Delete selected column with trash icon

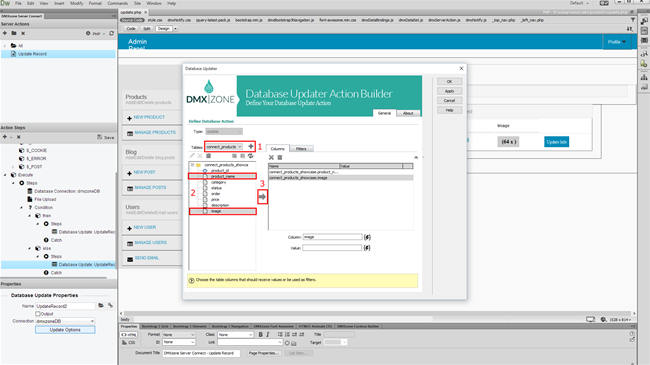[280, 157]
